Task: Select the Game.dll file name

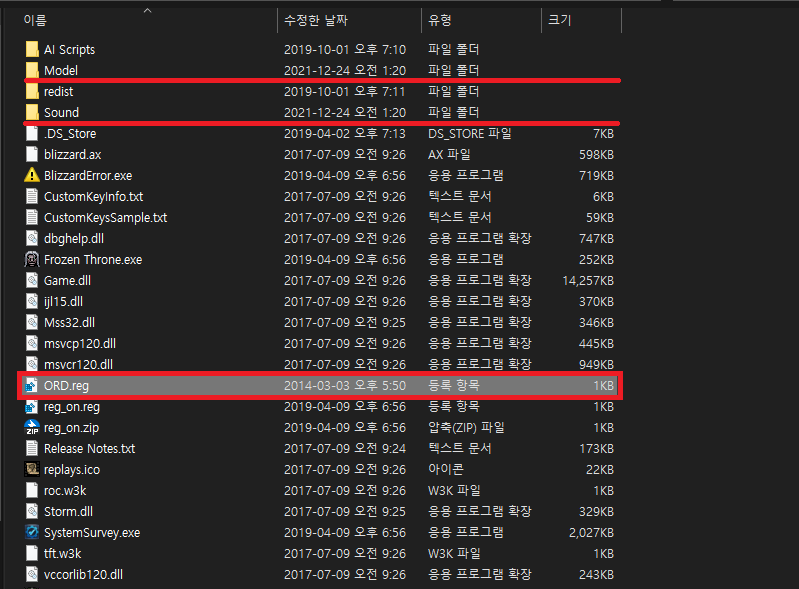Action: click(x=67, y=281)
